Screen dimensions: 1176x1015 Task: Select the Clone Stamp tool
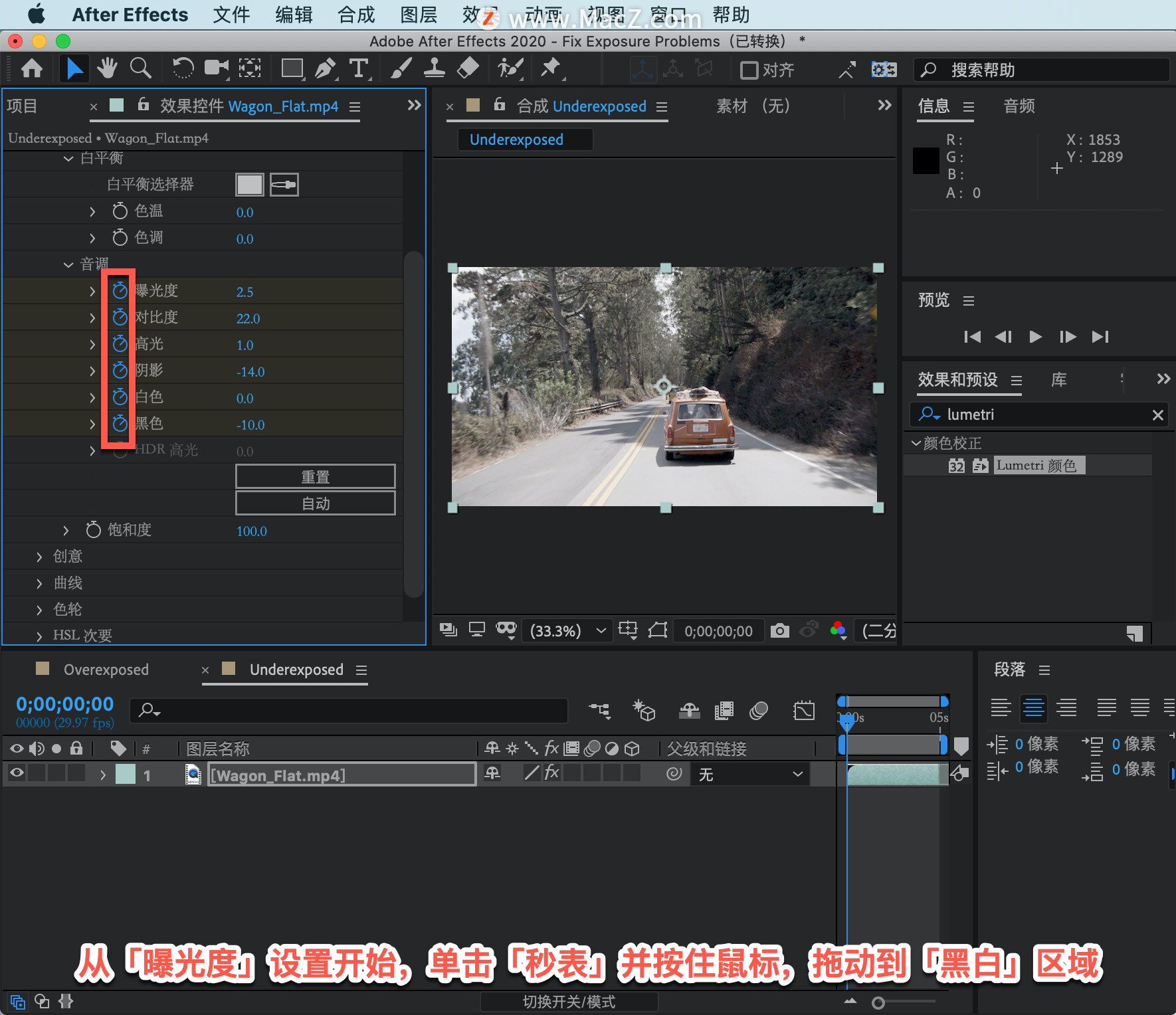435,68
